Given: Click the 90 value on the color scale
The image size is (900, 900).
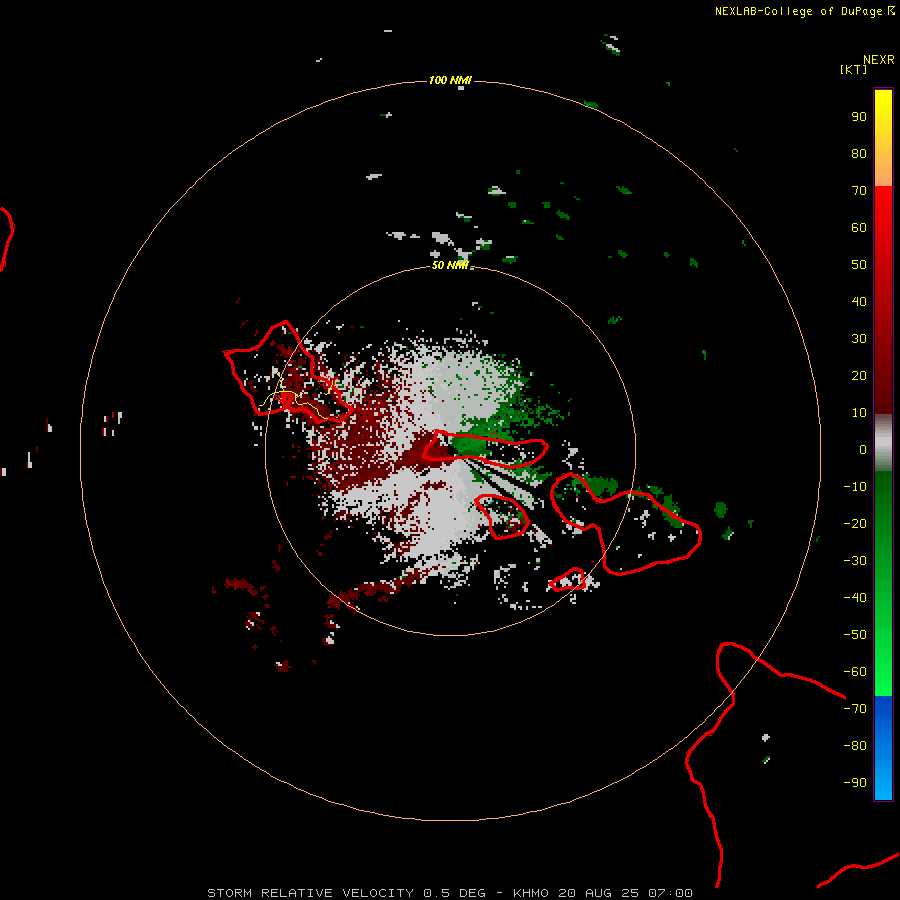Looking at the screenshot, I should coord(859,117).
